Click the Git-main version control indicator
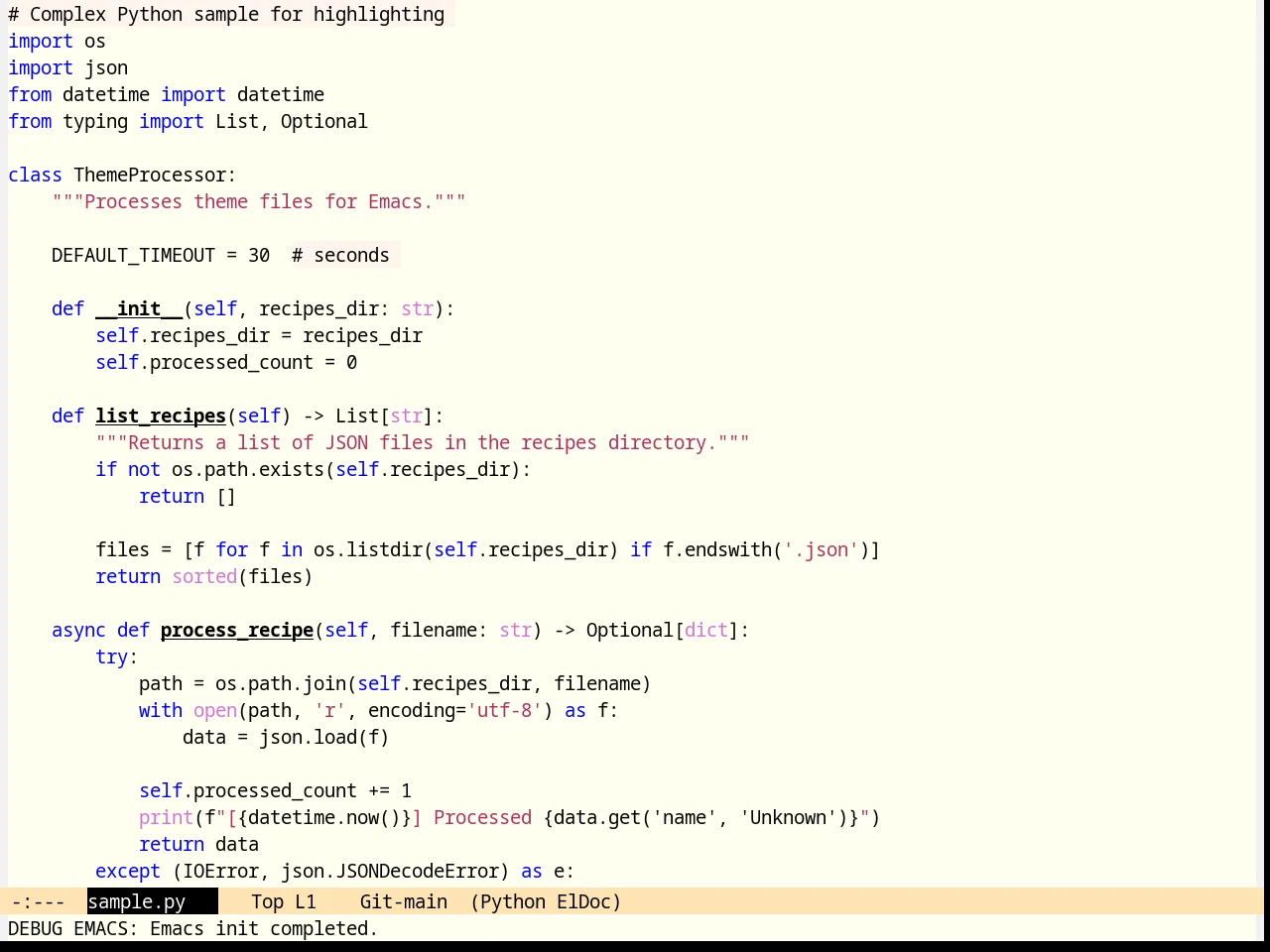This screenshot has width=1270, height=952. (x=404, y=901)
